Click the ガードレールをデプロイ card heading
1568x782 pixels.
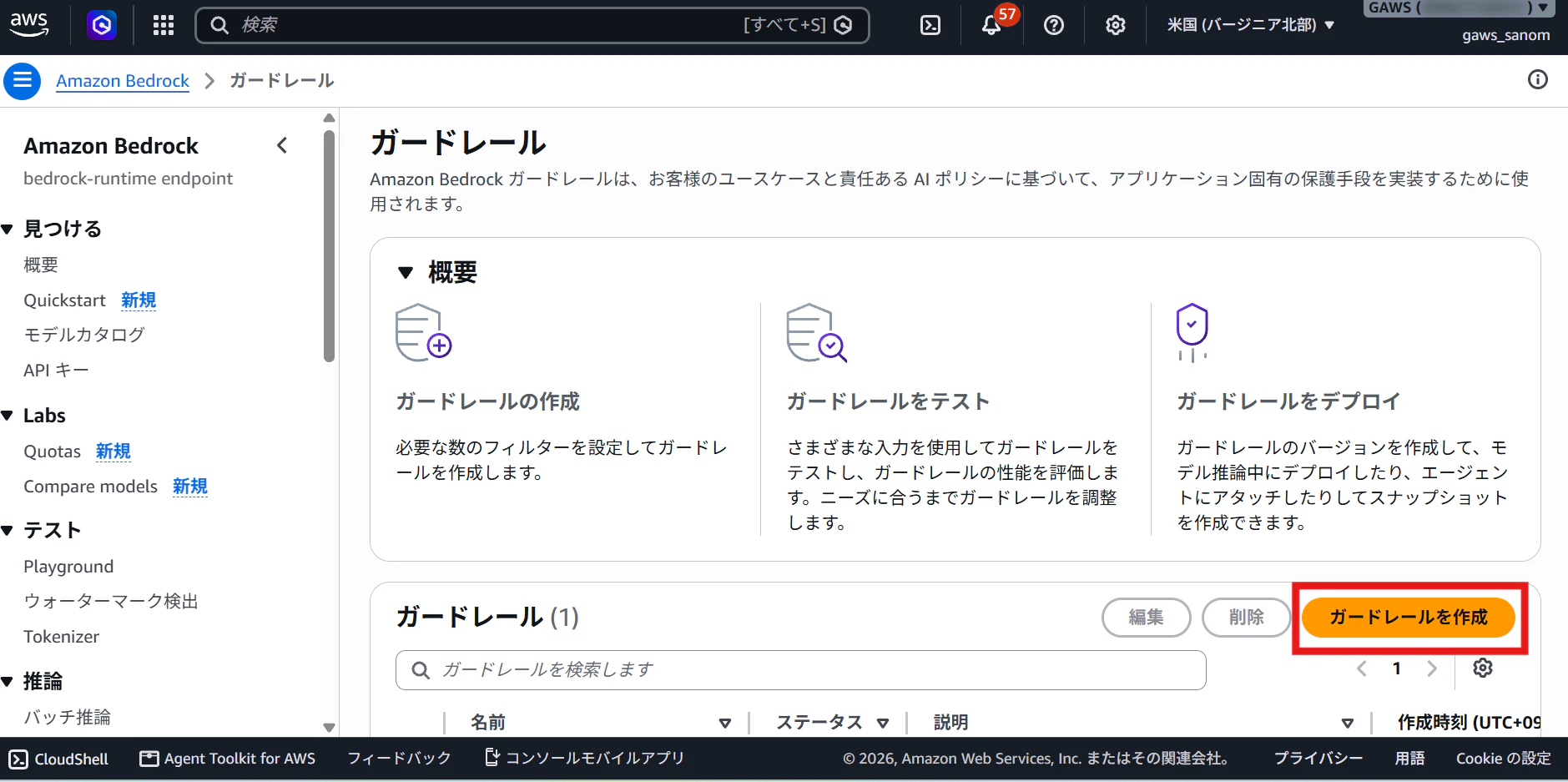tap(1288, 401)
